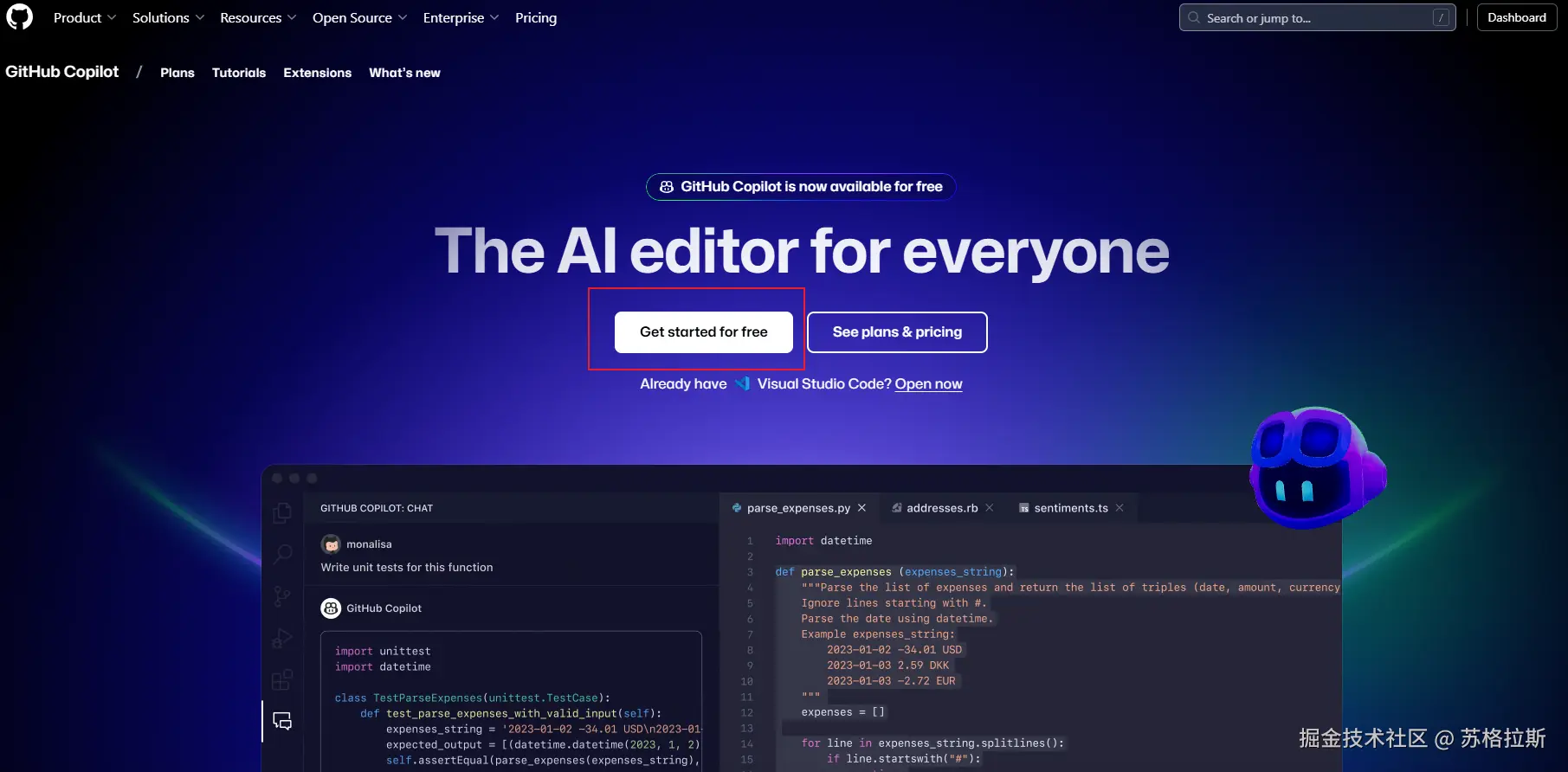Click the 'expenses = []' code line
1568x772 pixels.
click(x=843, y=712)
